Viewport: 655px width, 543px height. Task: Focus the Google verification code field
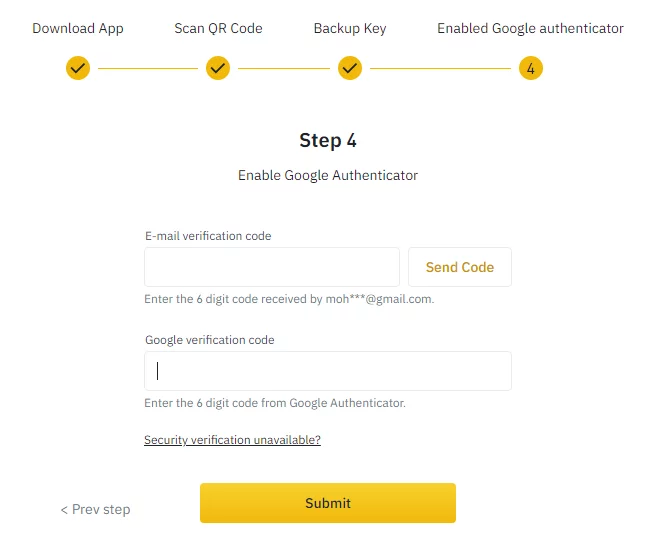click(328, 371)
